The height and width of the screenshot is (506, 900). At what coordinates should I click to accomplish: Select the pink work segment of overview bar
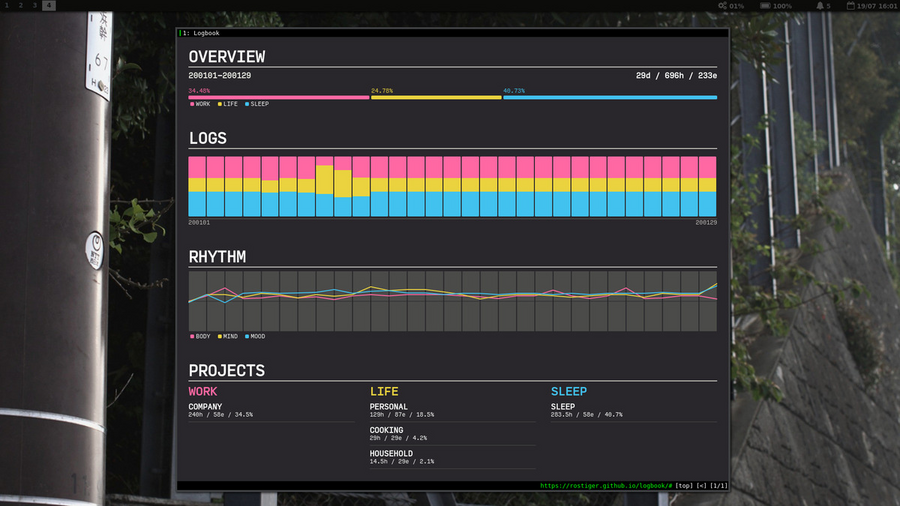tap(279, 98)
